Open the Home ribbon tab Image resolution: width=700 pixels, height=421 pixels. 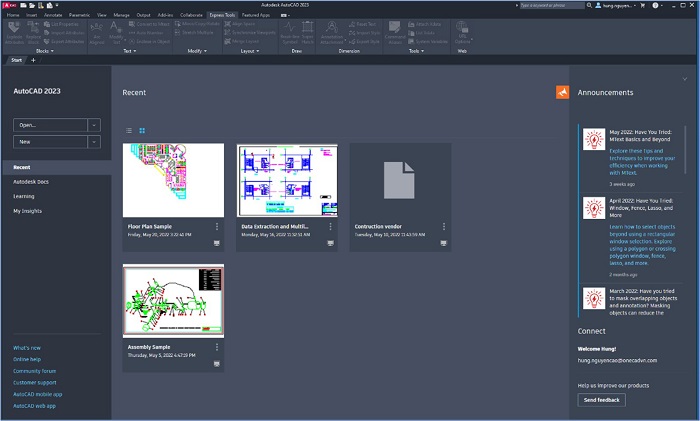13,15
